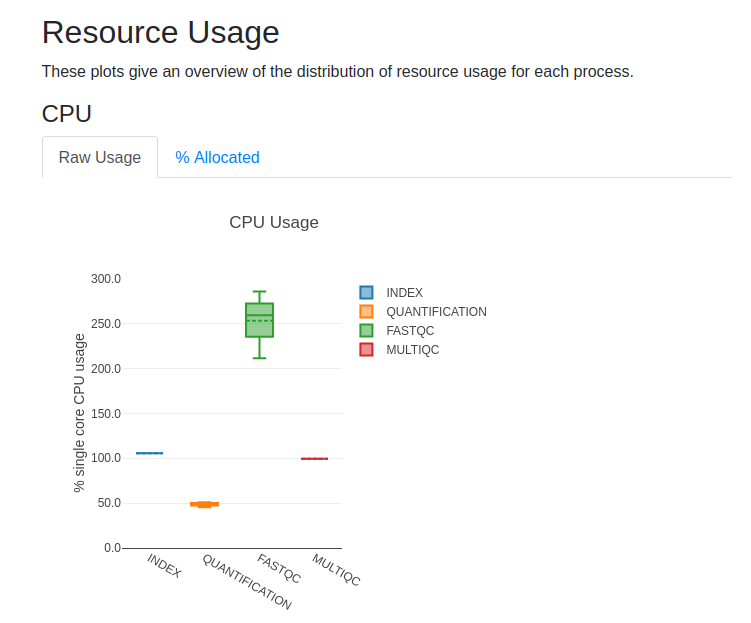The image size is (751, 623).
Task: Hide the INDEX legend label
Action: pos(404,293)
